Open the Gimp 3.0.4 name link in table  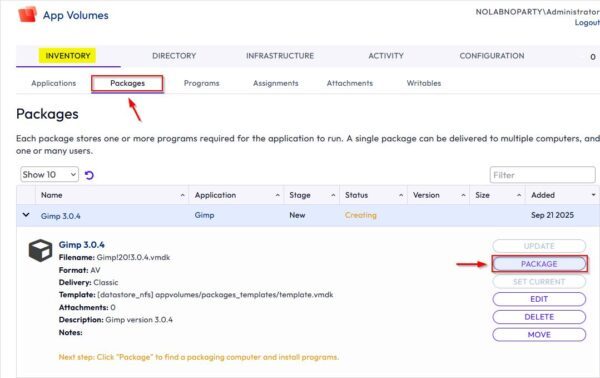coord(60,216)
